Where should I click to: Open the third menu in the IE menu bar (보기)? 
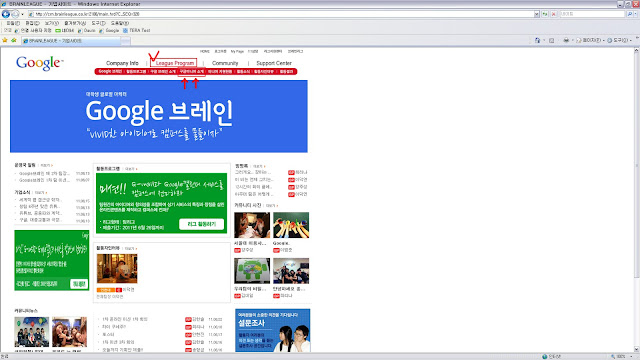[x=52, y=23]
